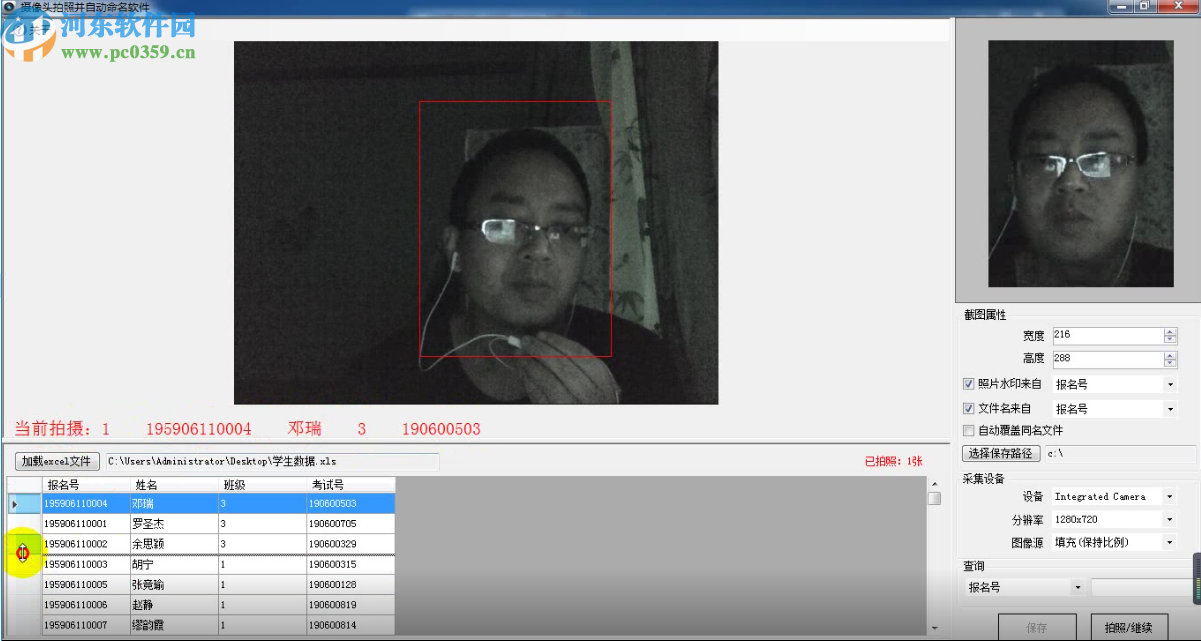Open the 图像源 fill mode dropdown

tap(1170, 543)
